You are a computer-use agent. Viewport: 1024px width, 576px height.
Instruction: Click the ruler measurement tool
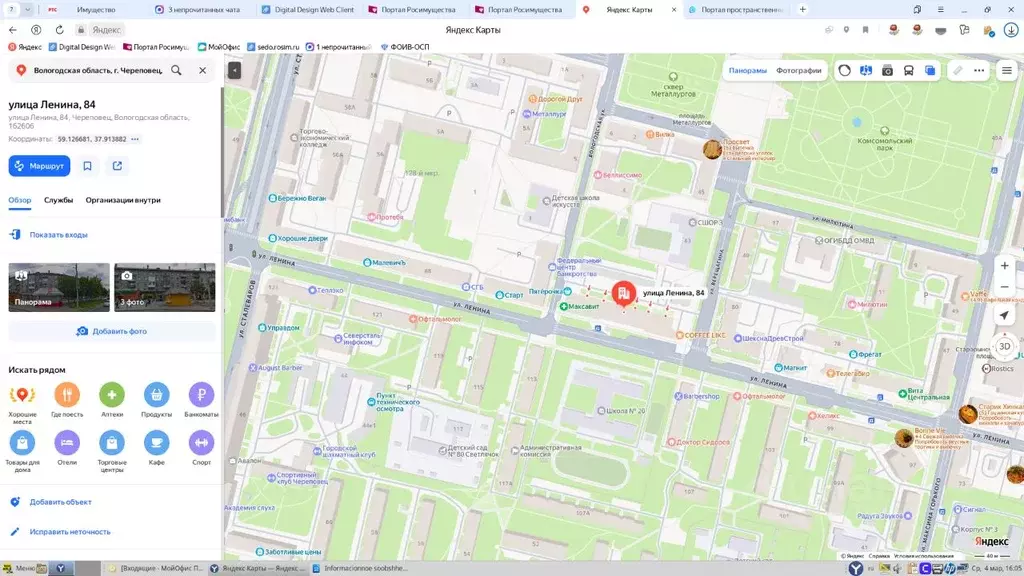point(957,70)
